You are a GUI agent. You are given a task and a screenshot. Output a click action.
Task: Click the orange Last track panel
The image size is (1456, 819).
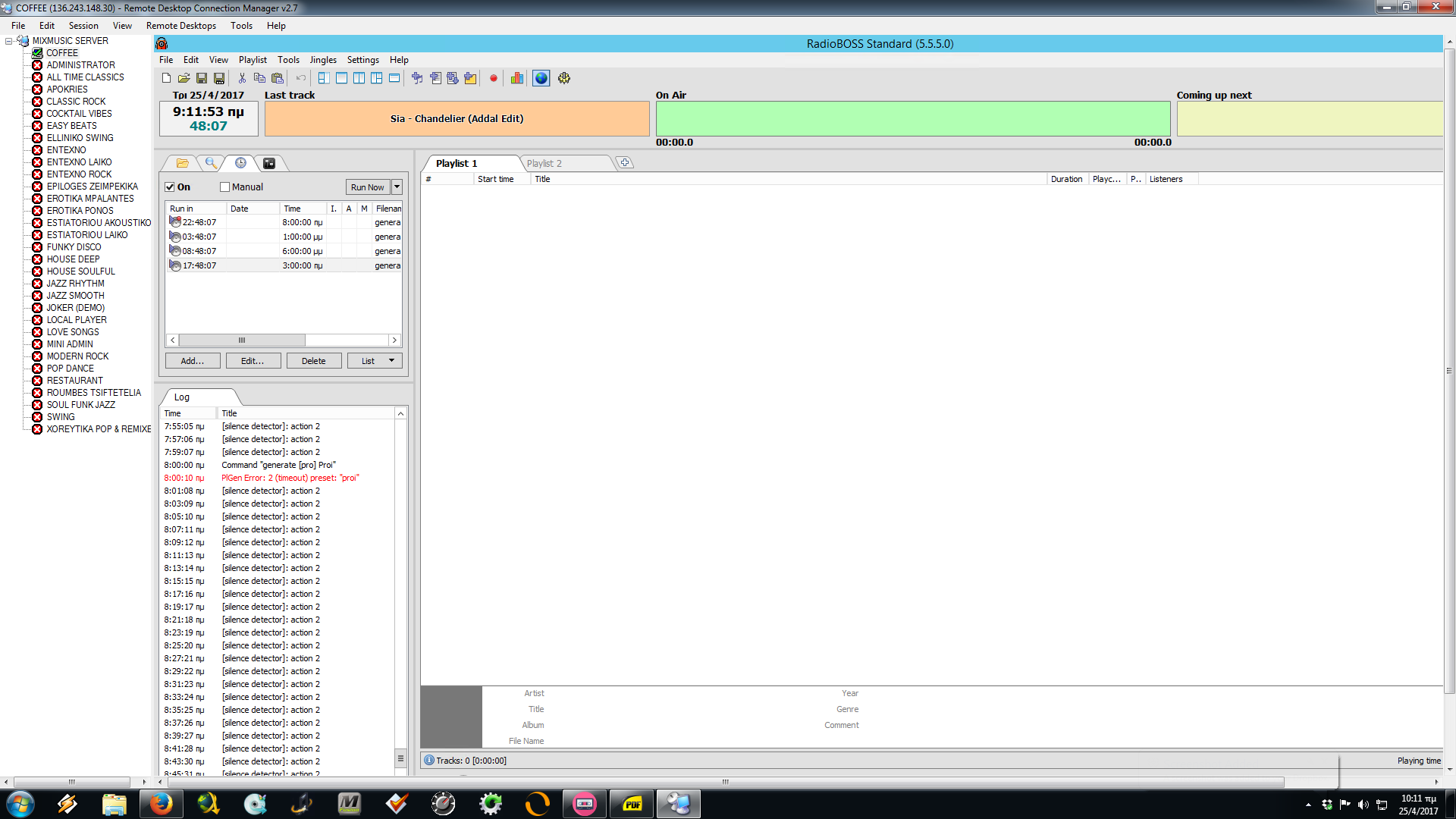pos(457,119)
